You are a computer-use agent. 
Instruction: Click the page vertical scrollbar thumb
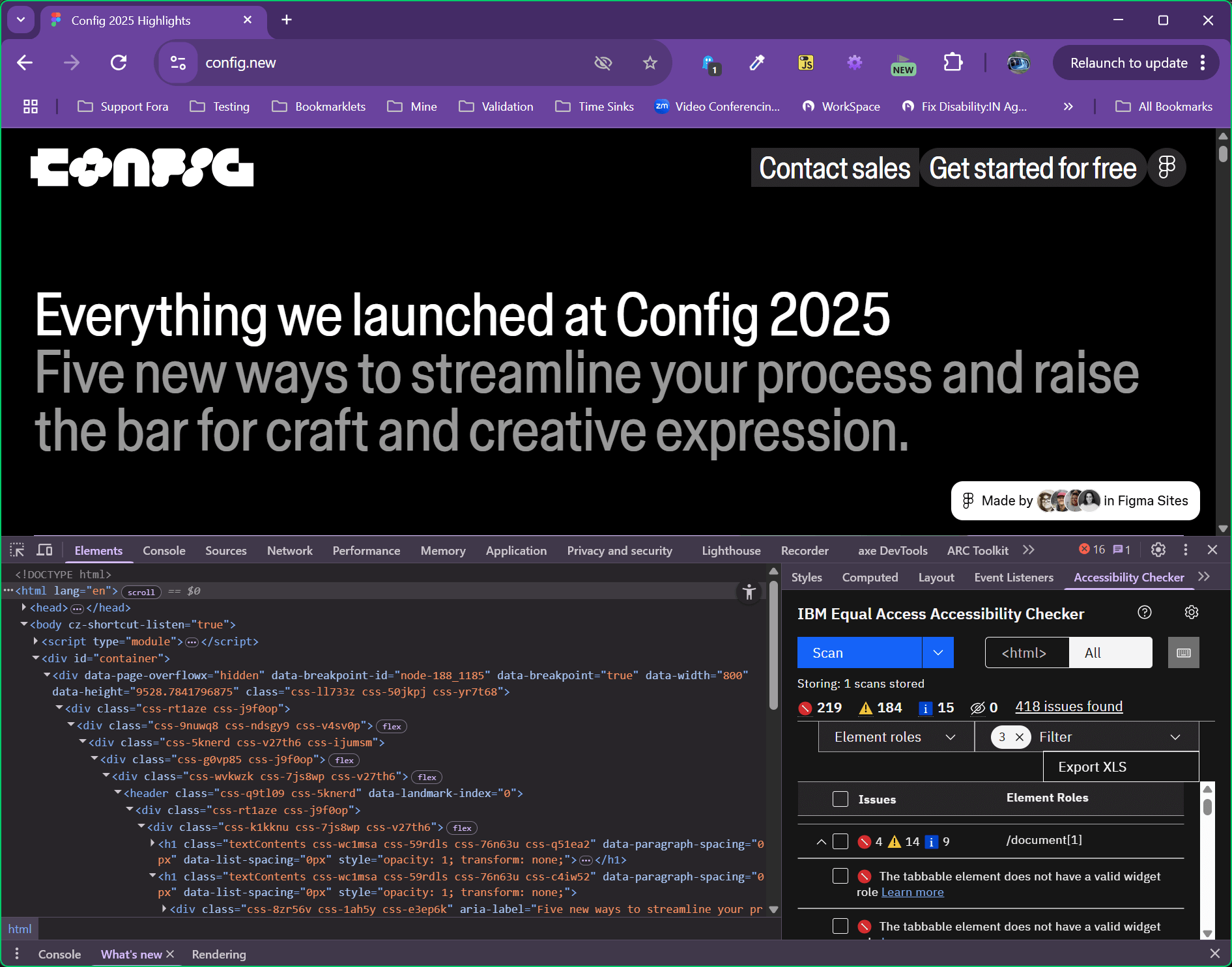pyautogui.click(x=1223, y=154)
